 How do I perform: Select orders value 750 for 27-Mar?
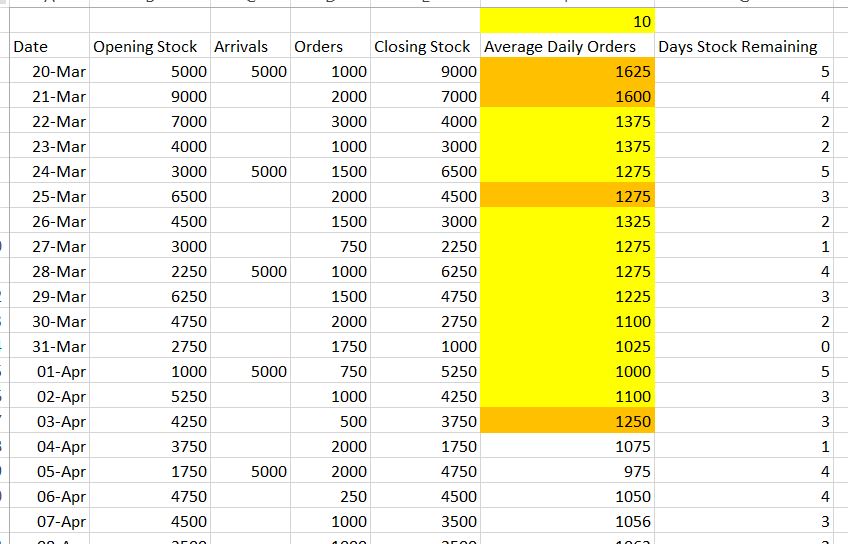coord(330,247)
